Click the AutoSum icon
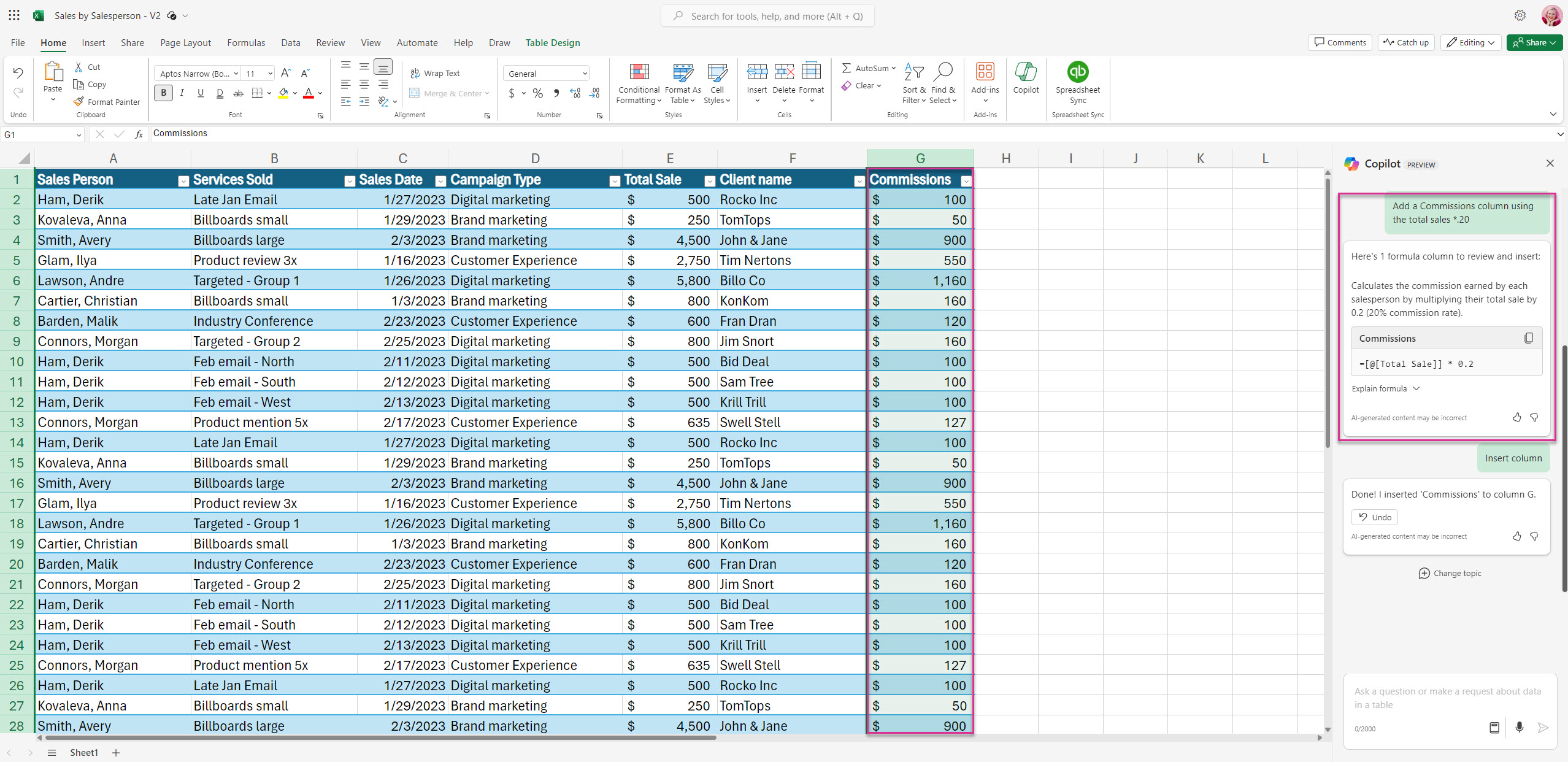Image resolution: width=1568 pixels, height=762 pixels. [x=847, y=67]
